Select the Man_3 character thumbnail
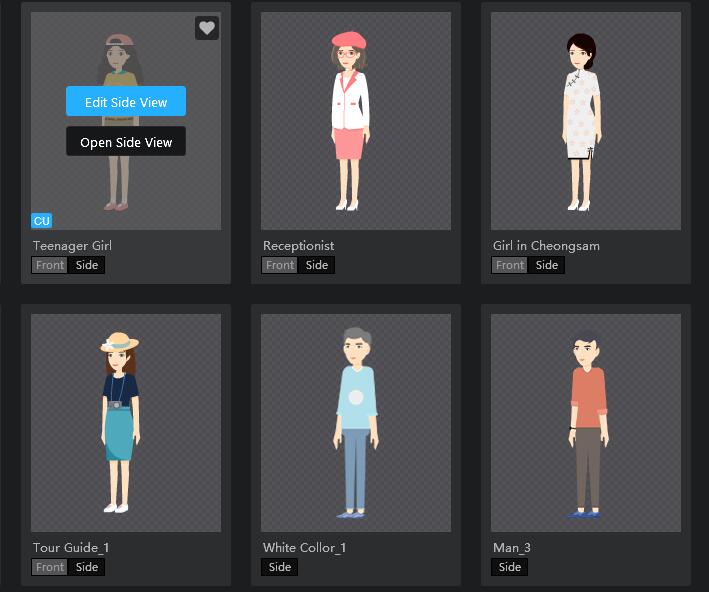The image size is (709, 592). [586, 423]
